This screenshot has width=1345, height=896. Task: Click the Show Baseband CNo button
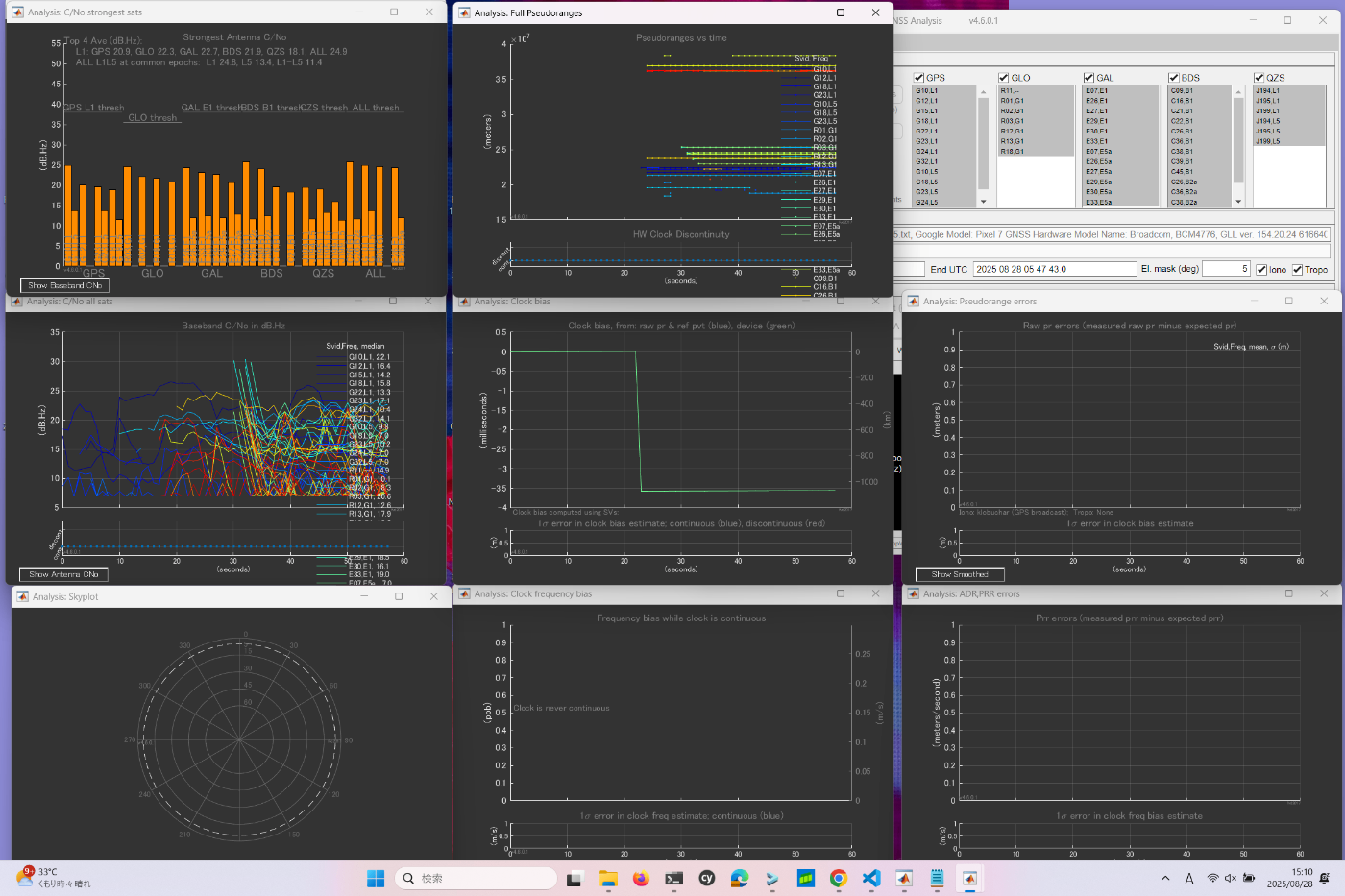[x=64, y=285]
